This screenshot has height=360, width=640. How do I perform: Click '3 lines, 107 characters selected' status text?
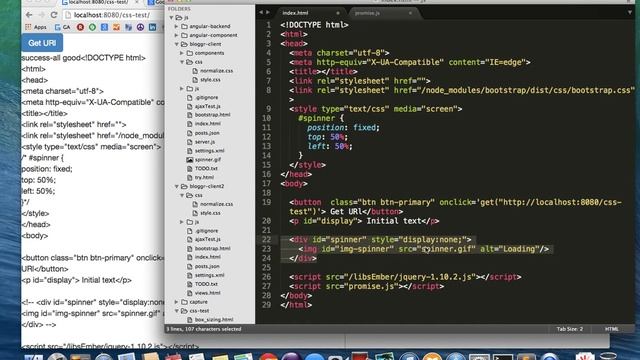(204, 329)
